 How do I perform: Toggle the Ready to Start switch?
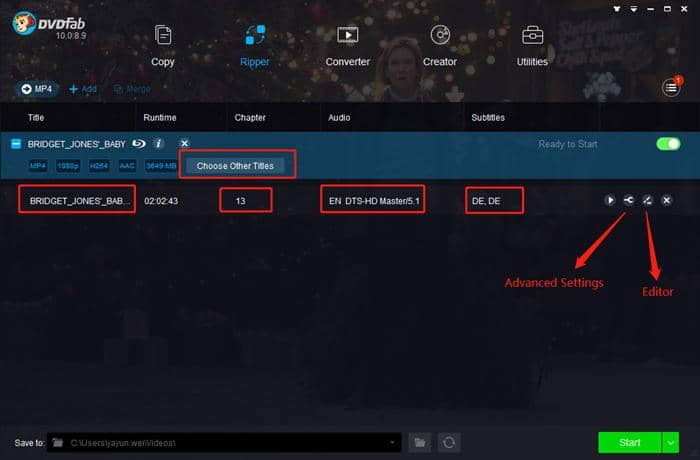point(668,144)
